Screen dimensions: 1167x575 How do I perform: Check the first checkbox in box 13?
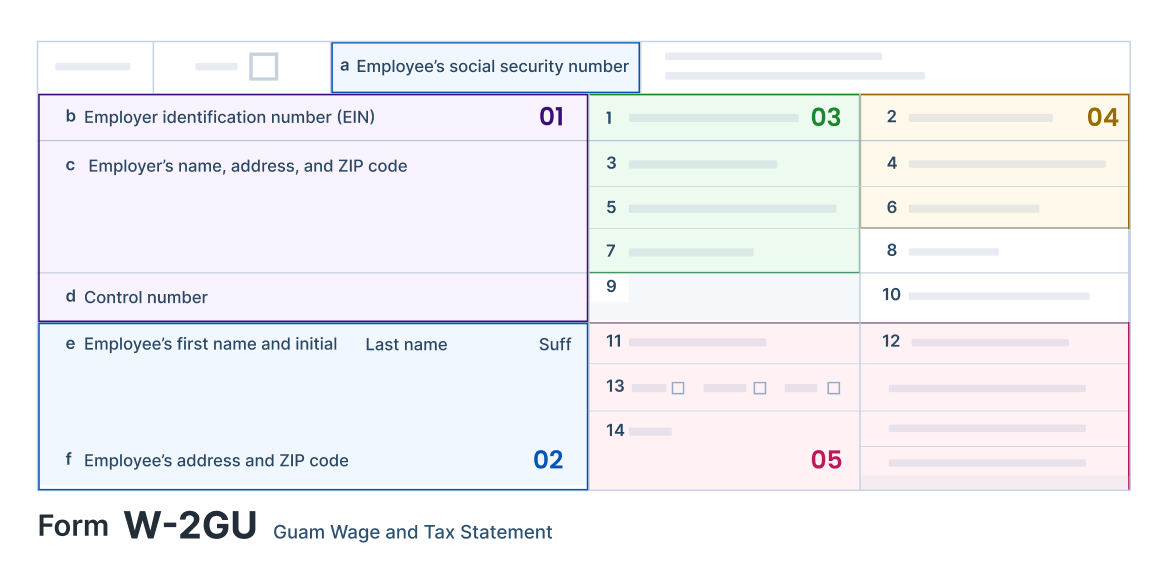click(678, 388)
